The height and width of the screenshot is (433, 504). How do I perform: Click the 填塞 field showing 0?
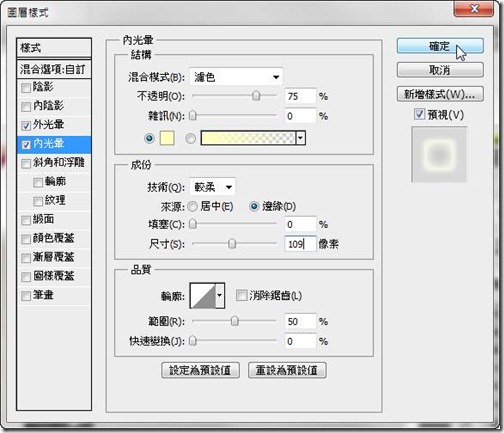click(x=300, y=224)
